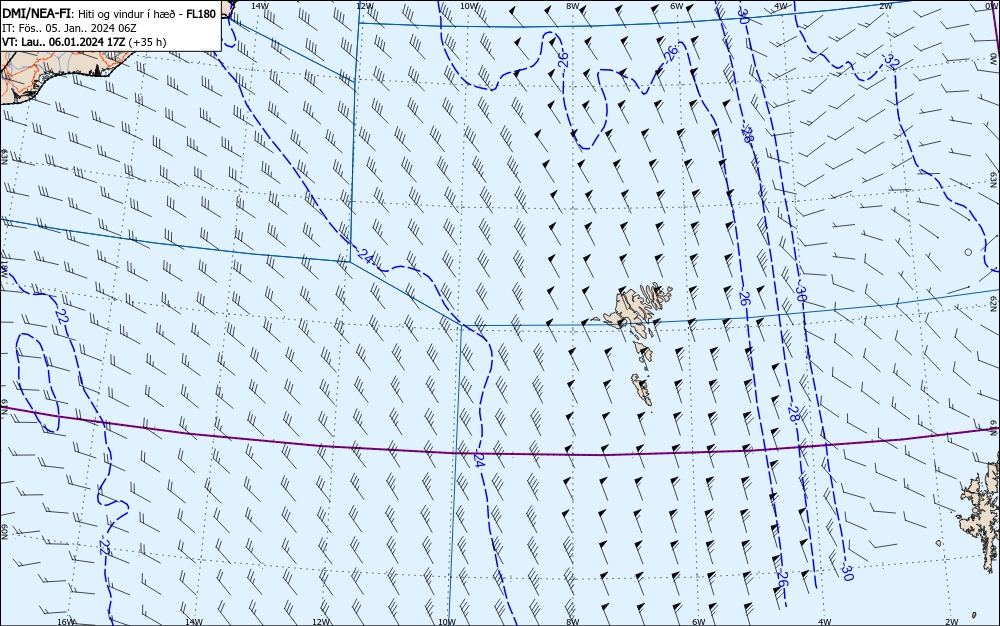Viewport: 1000px width, 626px height.
Task: Click the '(+35 h)' forecast offset text
Action: (x=147, y=42)
